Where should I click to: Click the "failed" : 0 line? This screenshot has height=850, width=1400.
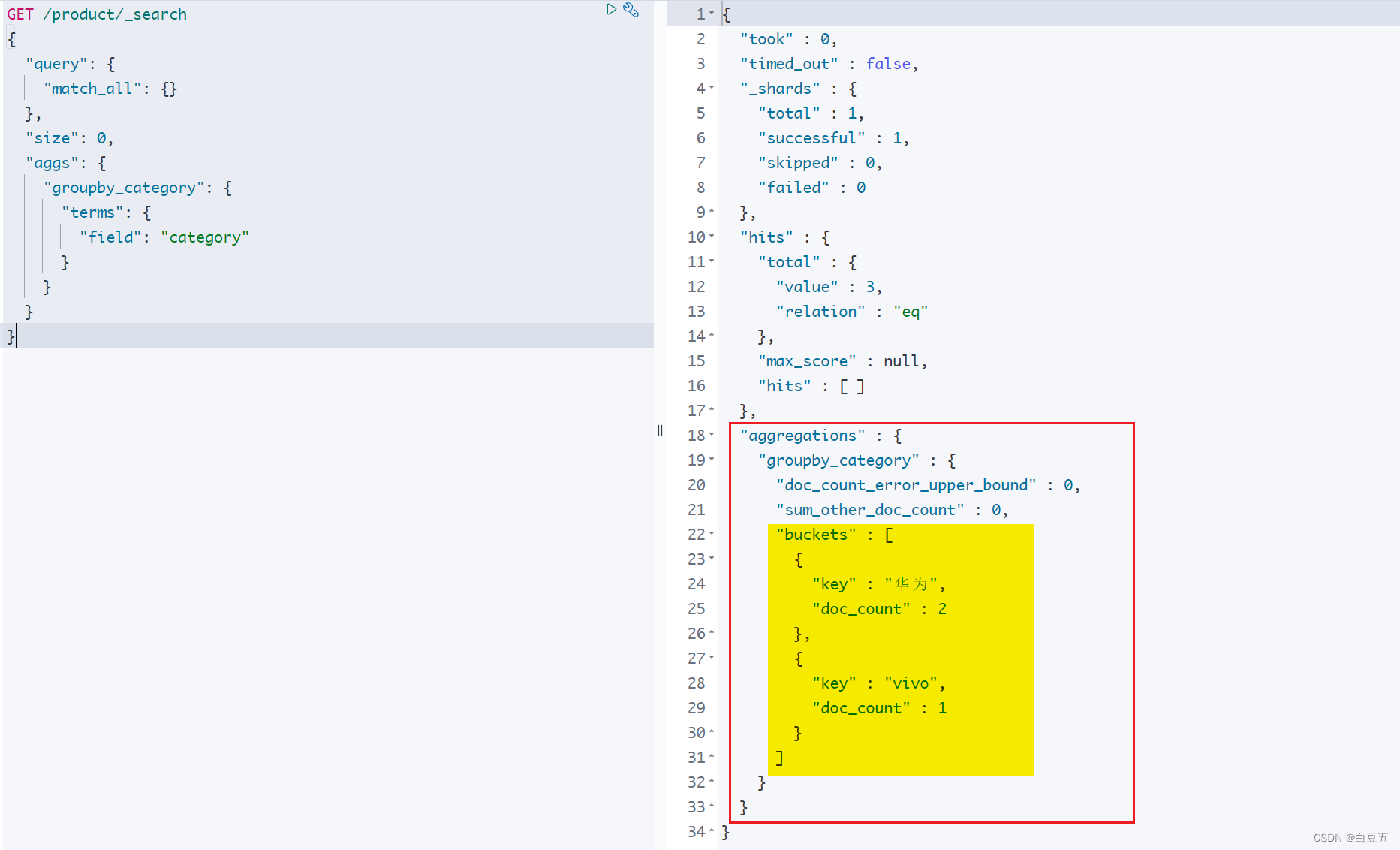coord(811,188)
